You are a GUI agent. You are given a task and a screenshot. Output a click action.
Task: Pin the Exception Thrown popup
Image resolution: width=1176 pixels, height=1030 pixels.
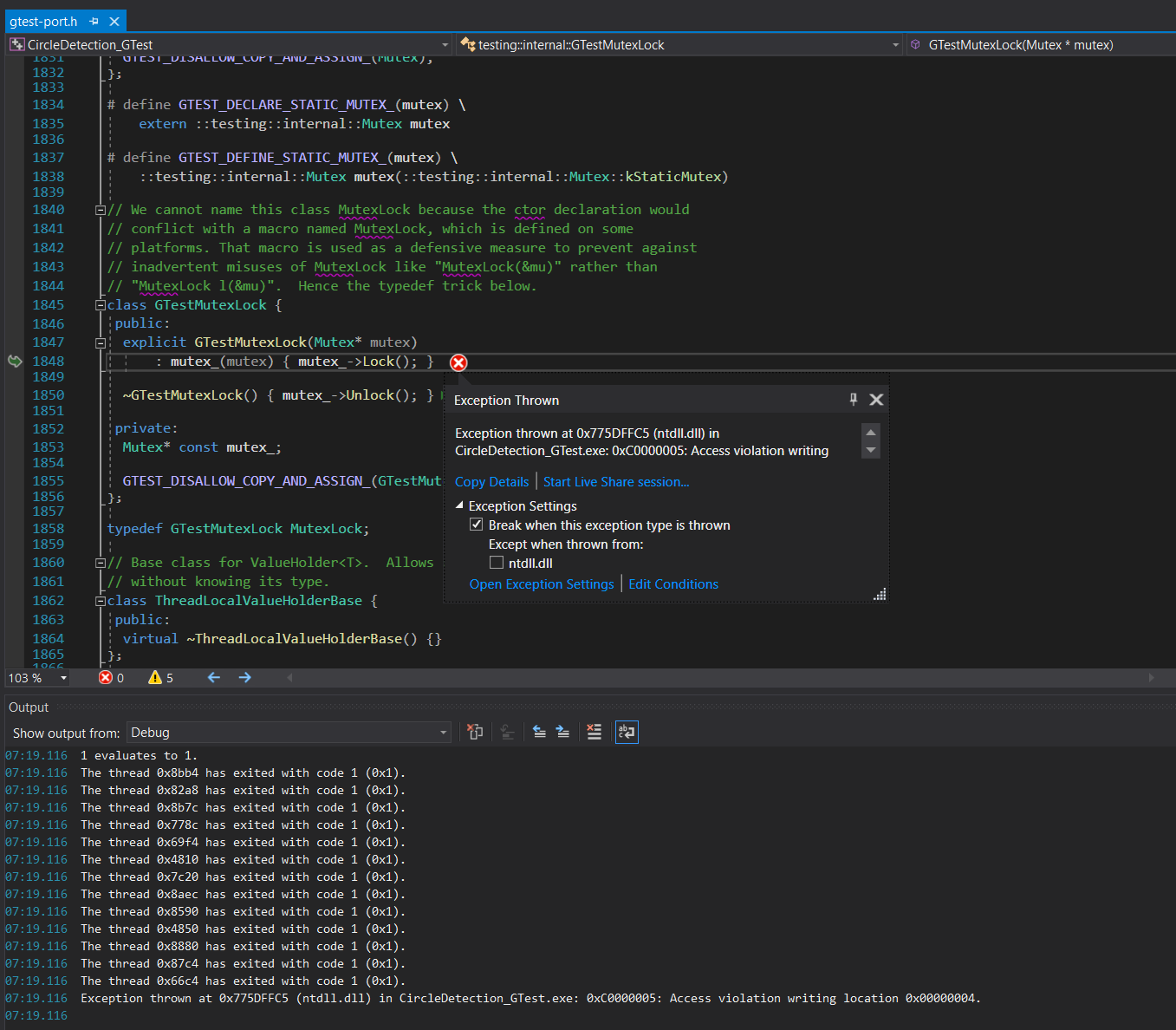(854, 399)
